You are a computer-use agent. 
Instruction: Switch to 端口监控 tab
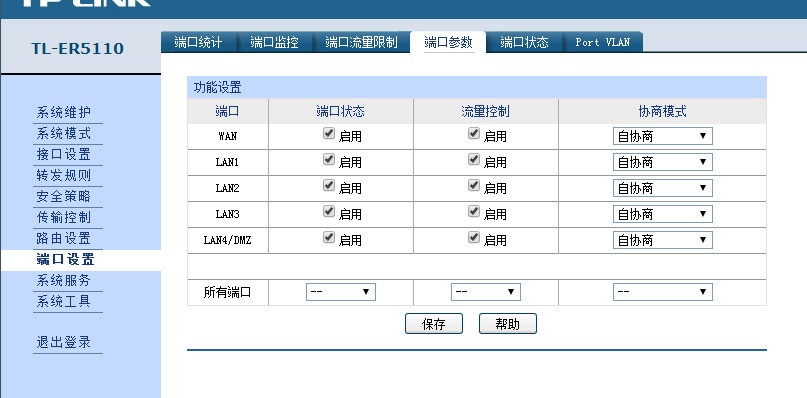[275, 42]
